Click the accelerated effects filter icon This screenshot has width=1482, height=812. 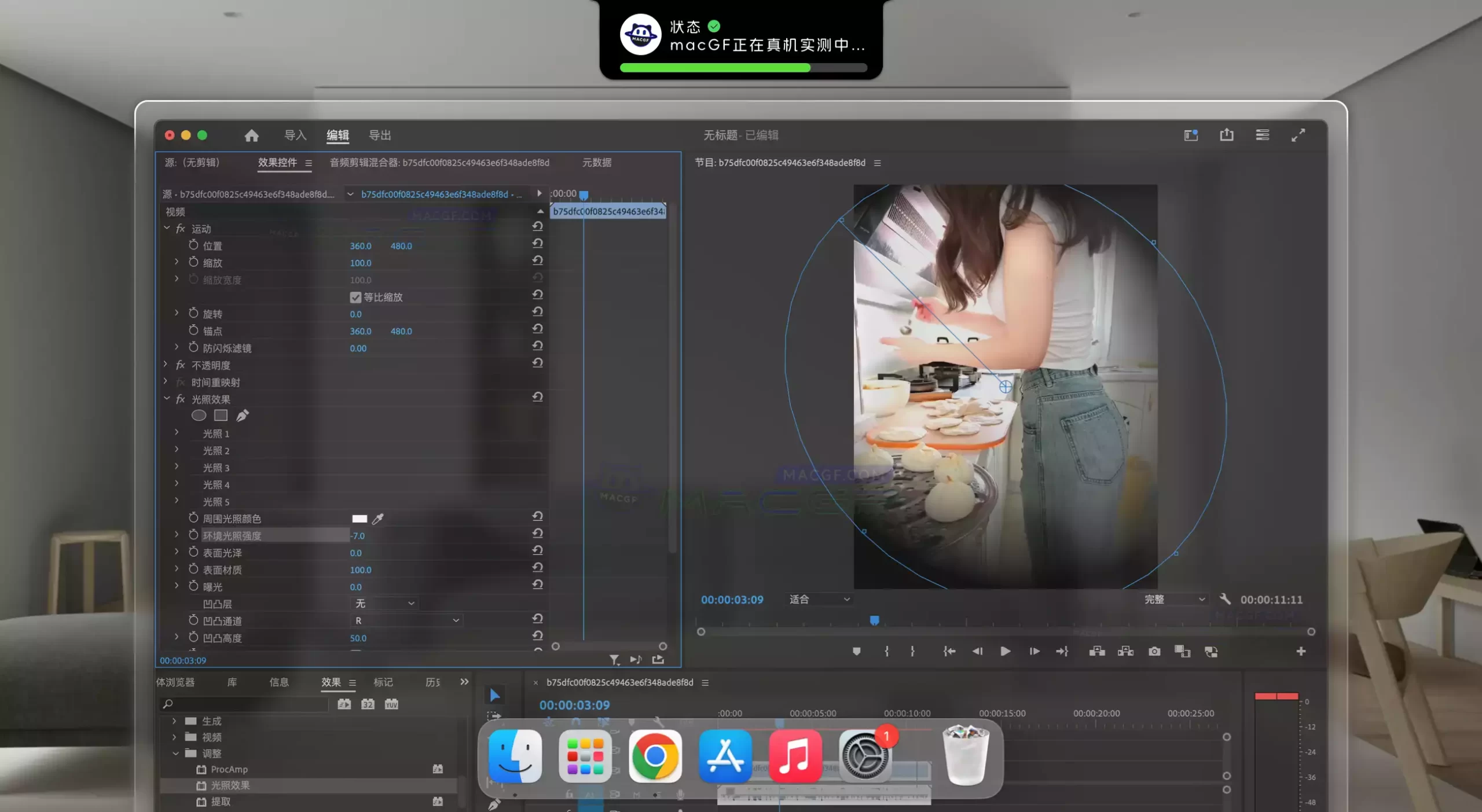click(344, 704)
